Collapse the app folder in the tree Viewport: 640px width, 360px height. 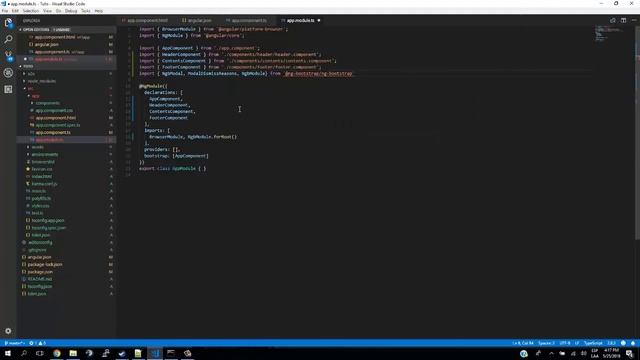pyautogui.click(x=36, y=96)
